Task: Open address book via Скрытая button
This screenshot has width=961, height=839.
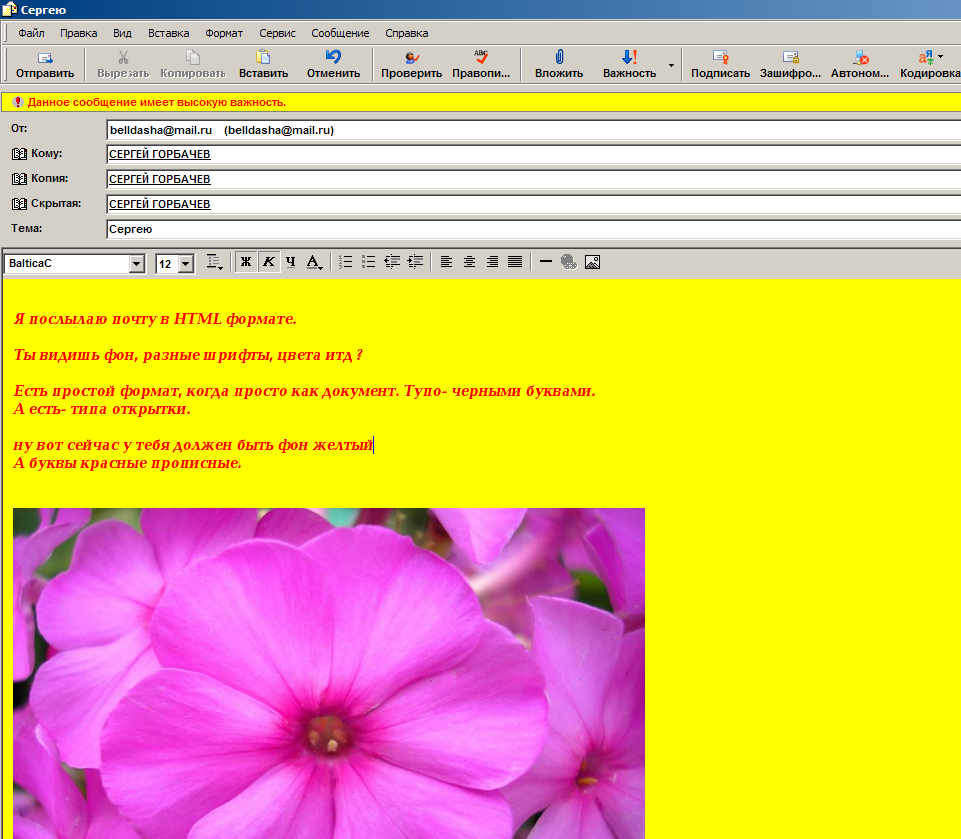Action: point(47,203)
